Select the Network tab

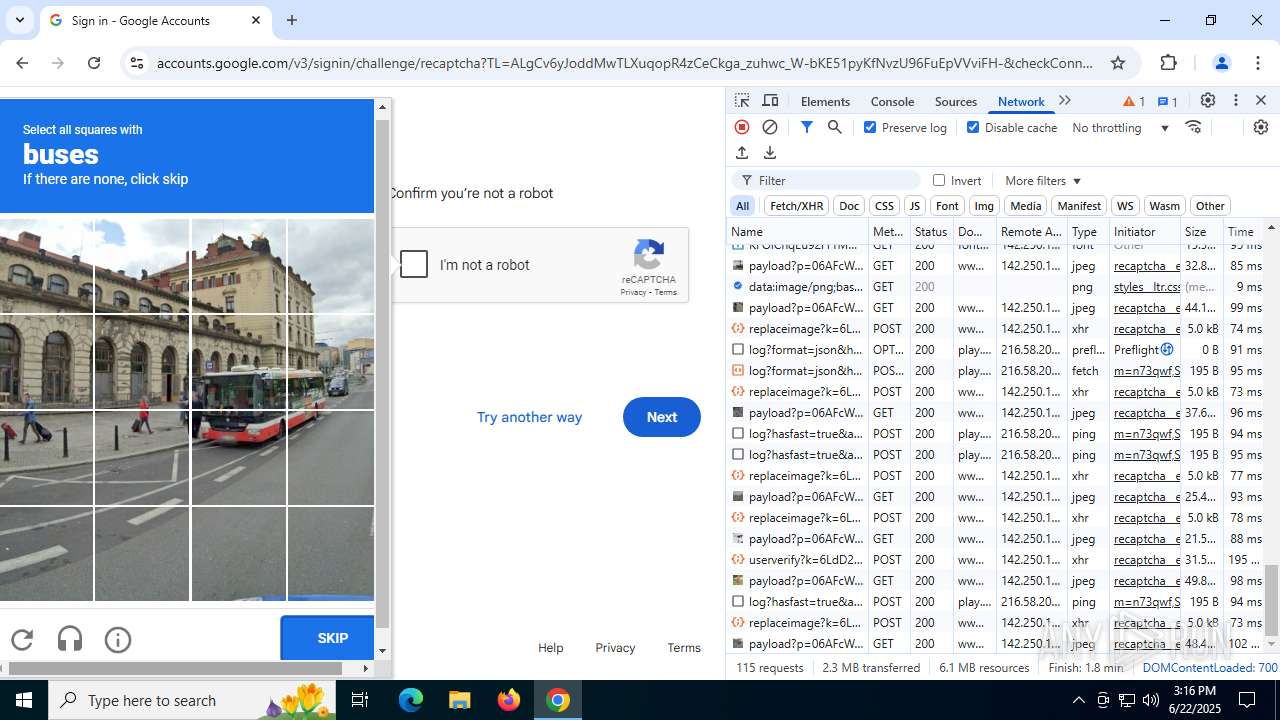(x=1021, y=101)
